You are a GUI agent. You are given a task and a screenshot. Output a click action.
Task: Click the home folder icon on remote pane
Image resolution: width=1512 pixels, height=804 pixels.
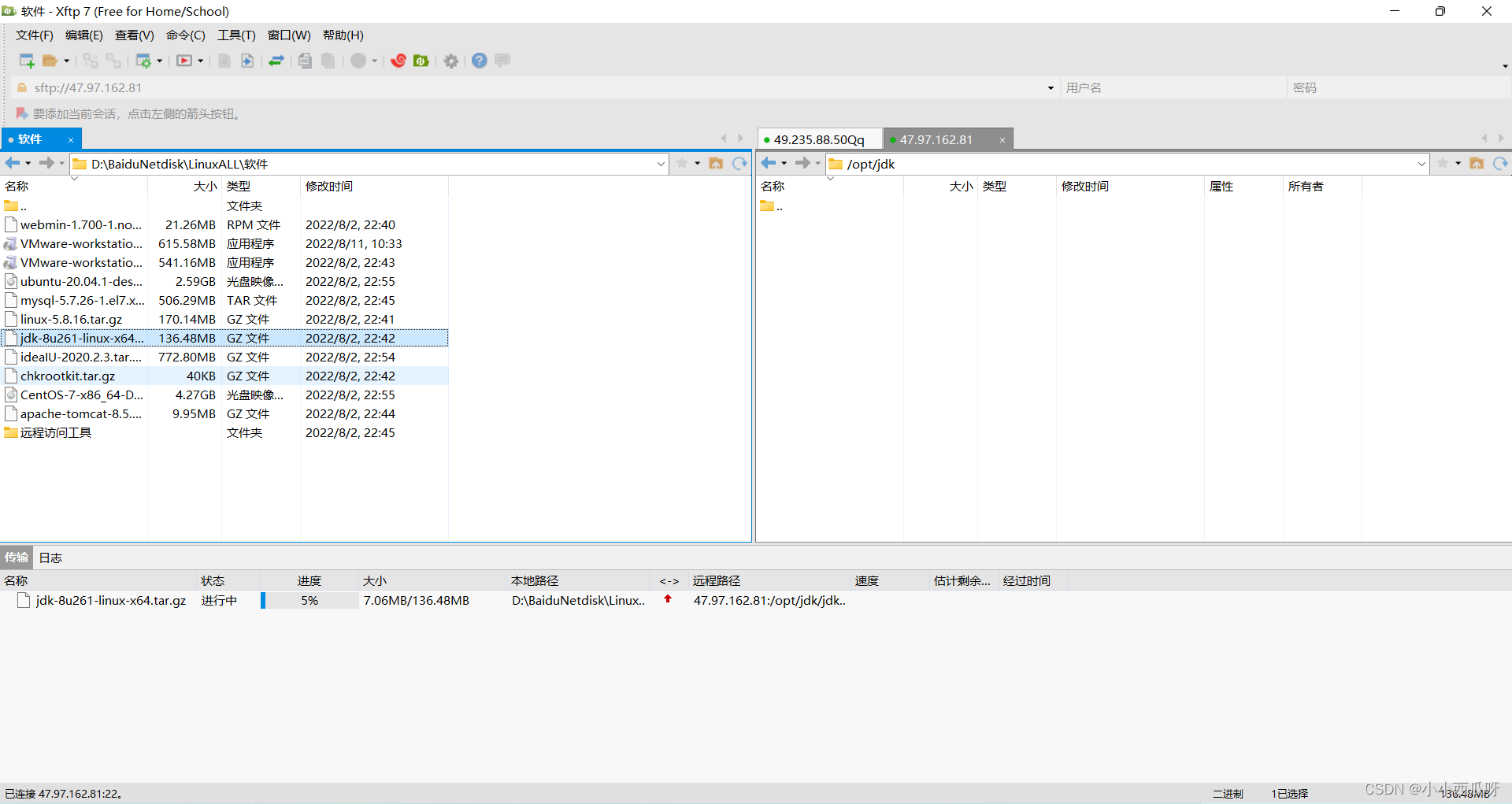1477,164
